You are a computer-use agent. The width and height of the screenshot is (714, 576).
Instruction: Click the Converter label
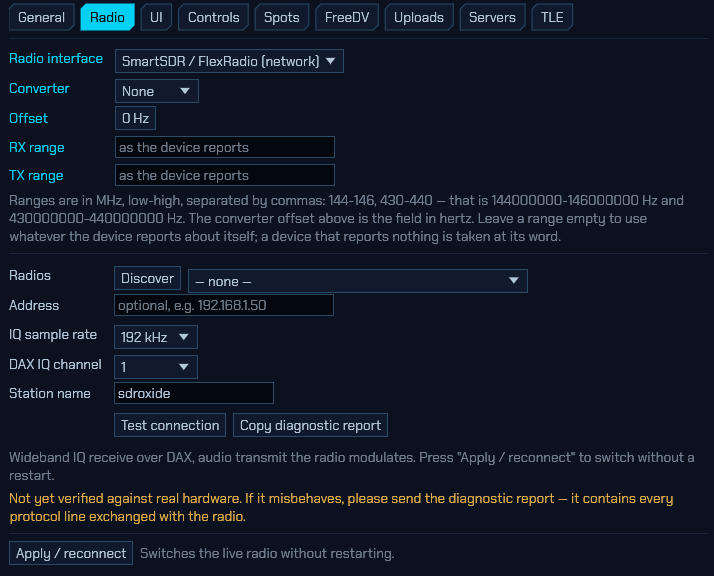click(x=39, y=88)
